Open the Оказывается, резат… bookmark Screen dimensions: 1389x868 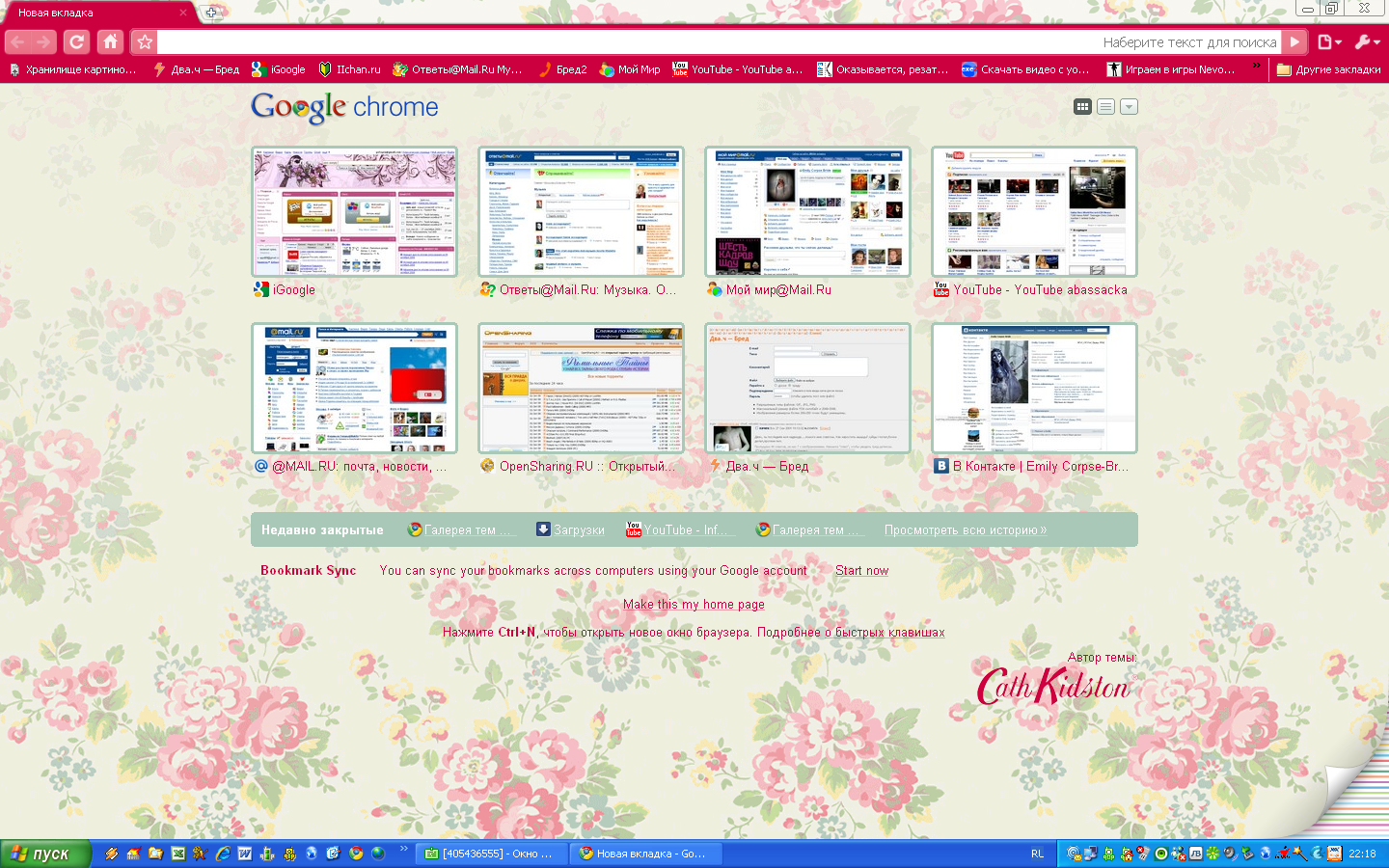(x=883, y=69)
